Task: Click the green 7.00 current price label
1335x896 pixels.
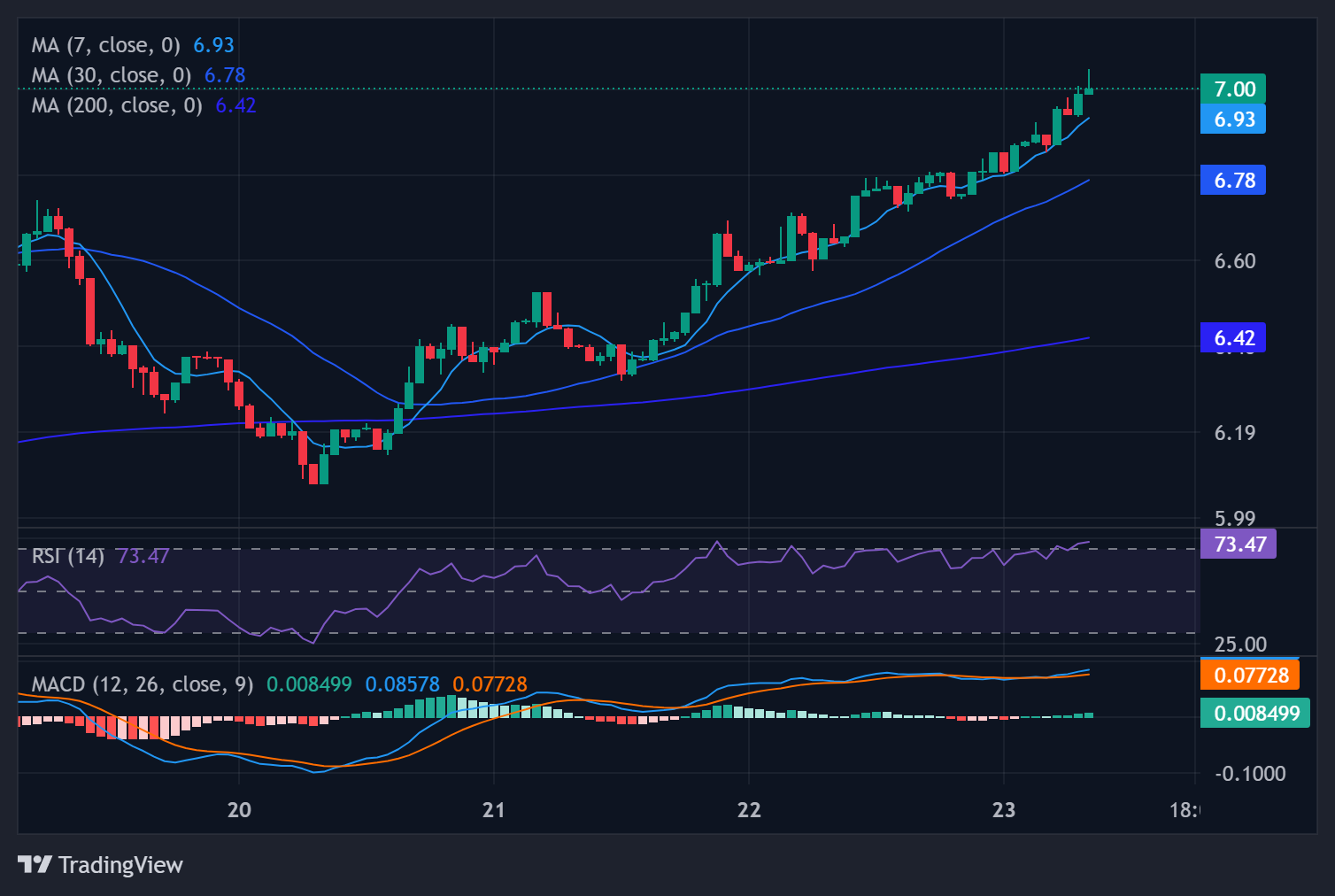Action: (1233, 89)
